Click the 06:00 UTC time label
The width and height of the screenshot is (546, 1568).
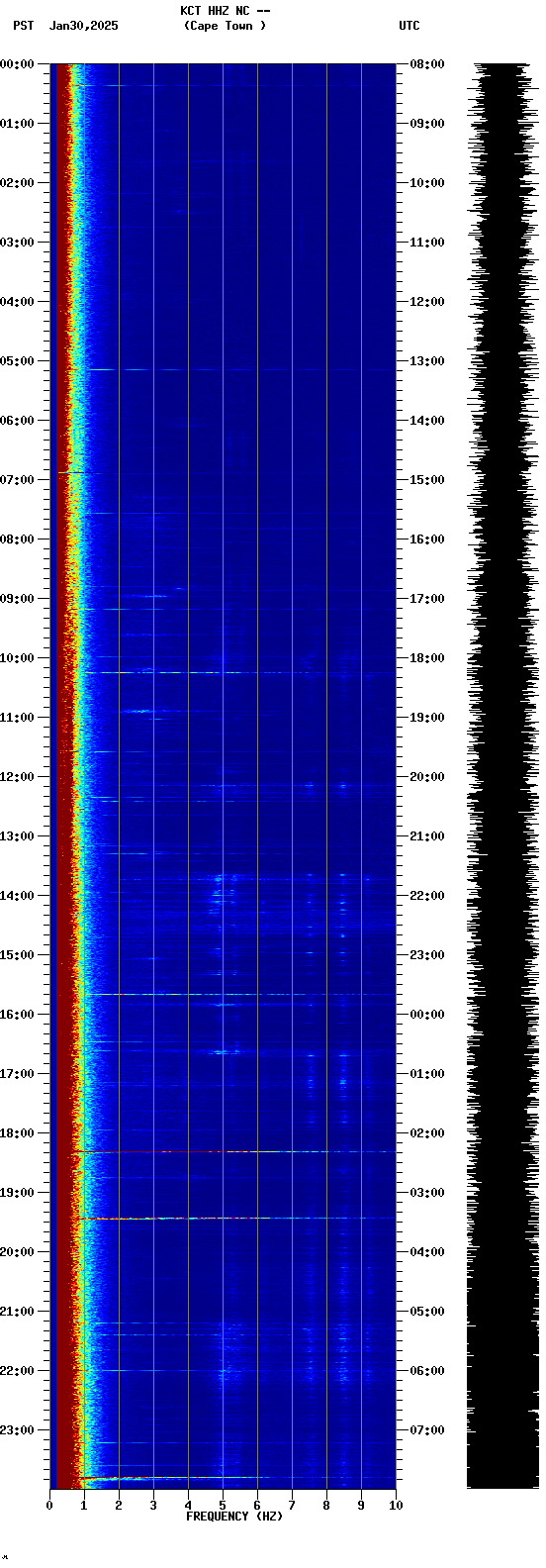[x=427, y=1371]
